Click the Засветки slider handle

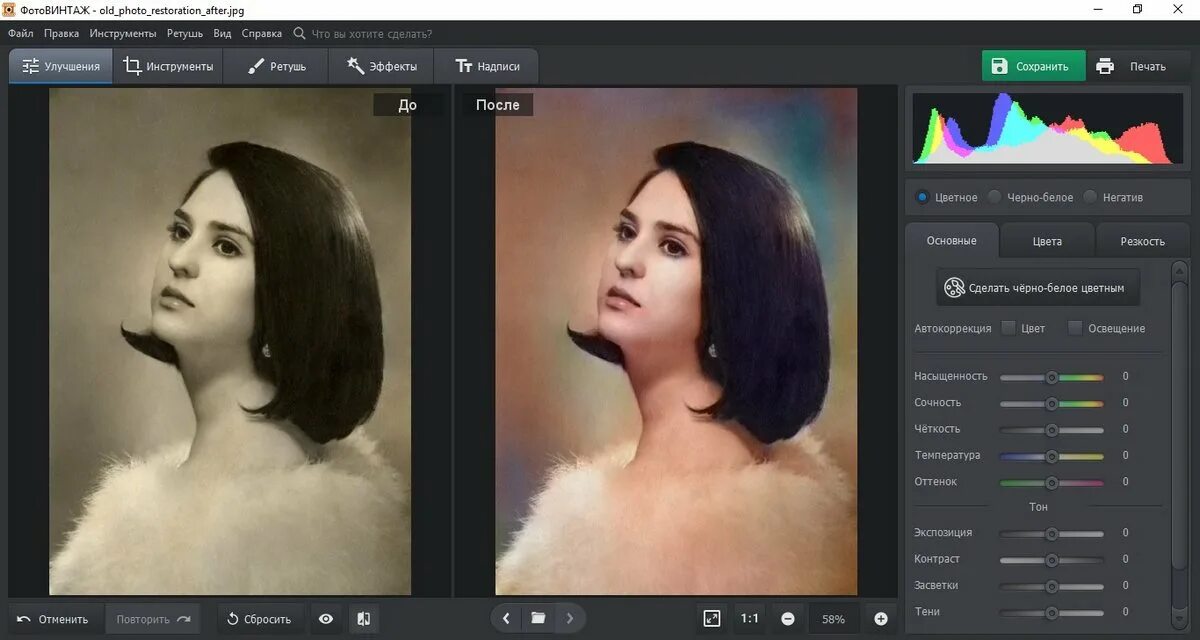pyautogui.click(x=1052, y=586)
